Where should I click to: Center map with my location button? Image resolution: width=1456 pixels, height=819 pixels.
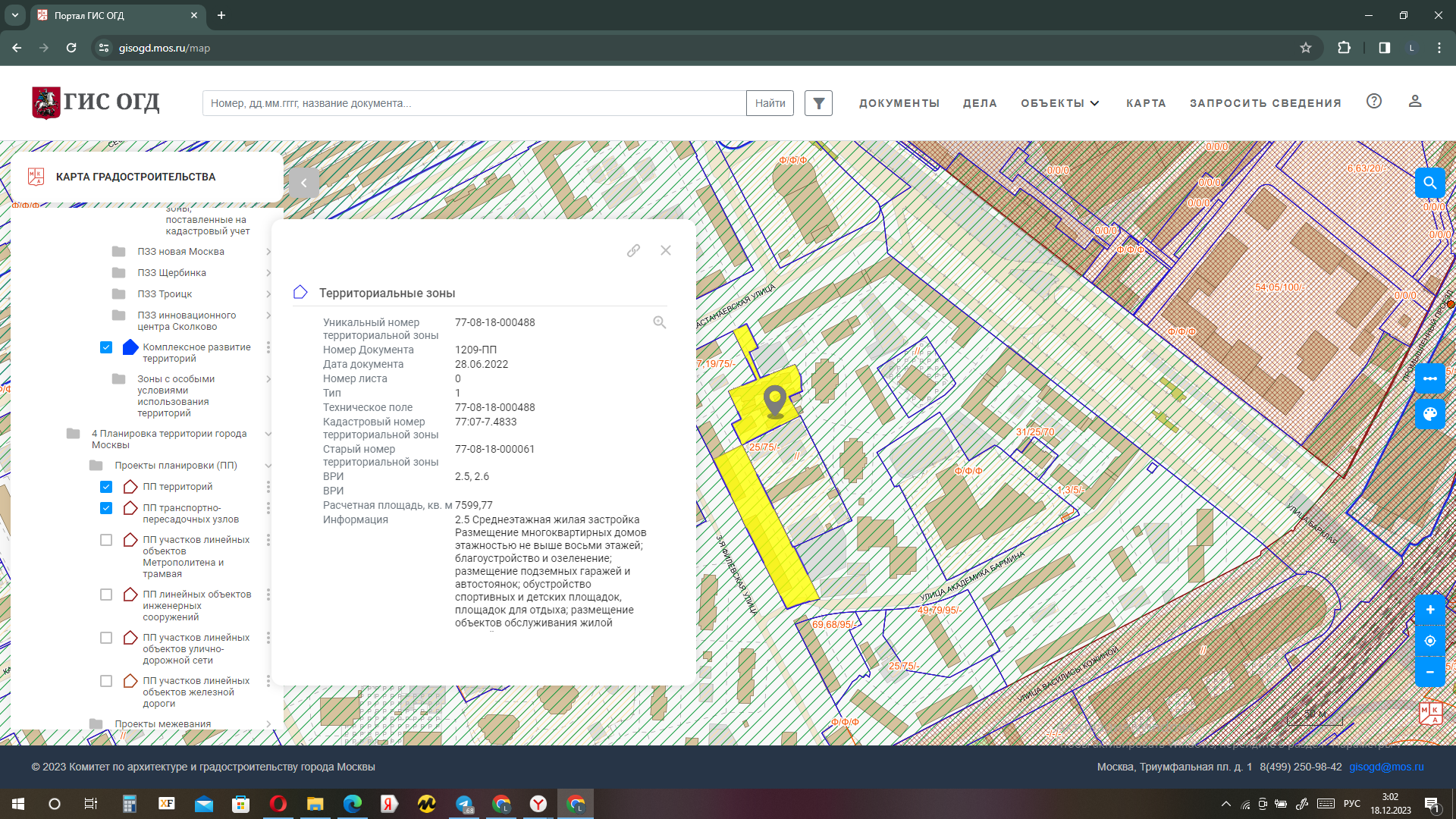coord(1429,641)
